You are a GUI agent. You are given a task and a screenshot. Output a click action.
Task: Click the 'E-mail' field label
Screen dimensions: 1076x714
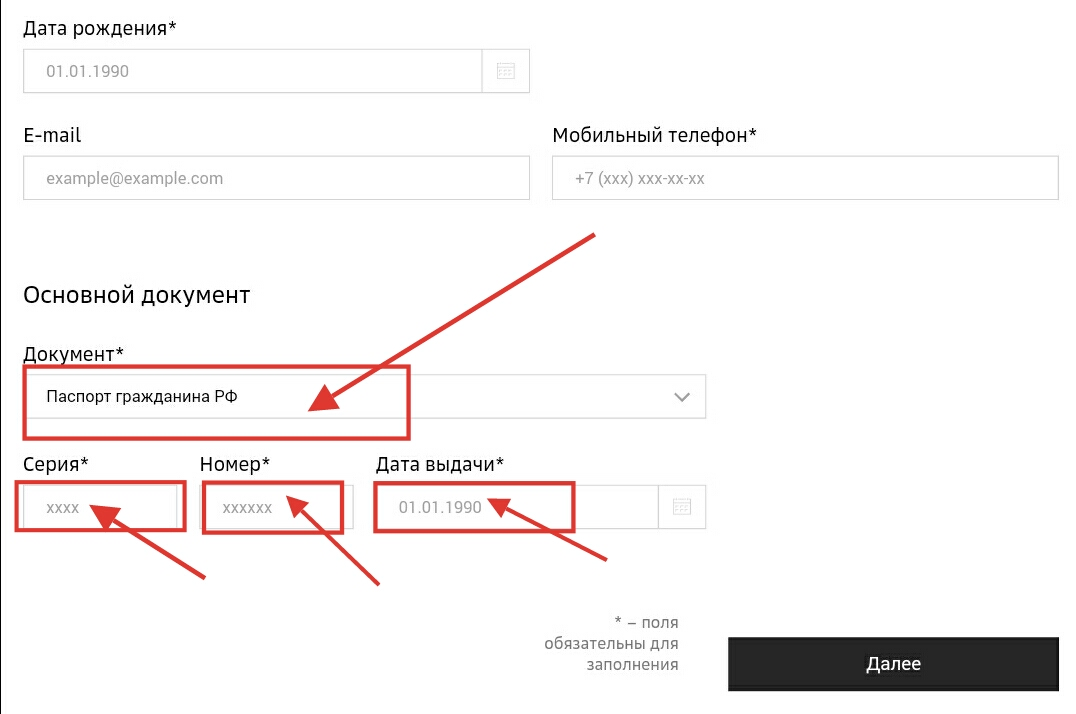pos(52,135)
